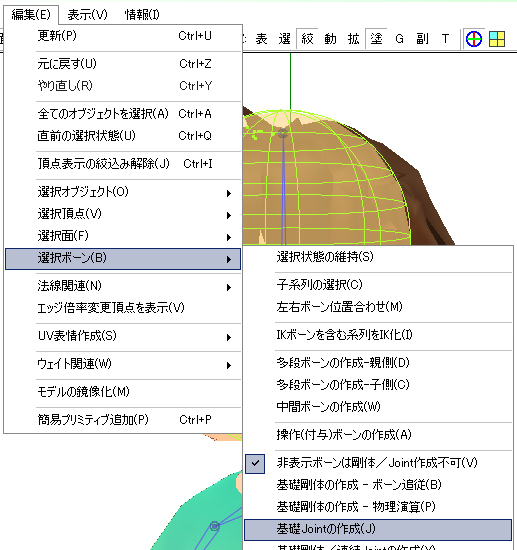The height and width of the screenshot is (550, 517).
Task: Click the T toolbar toggle
Action: (445, 39)
